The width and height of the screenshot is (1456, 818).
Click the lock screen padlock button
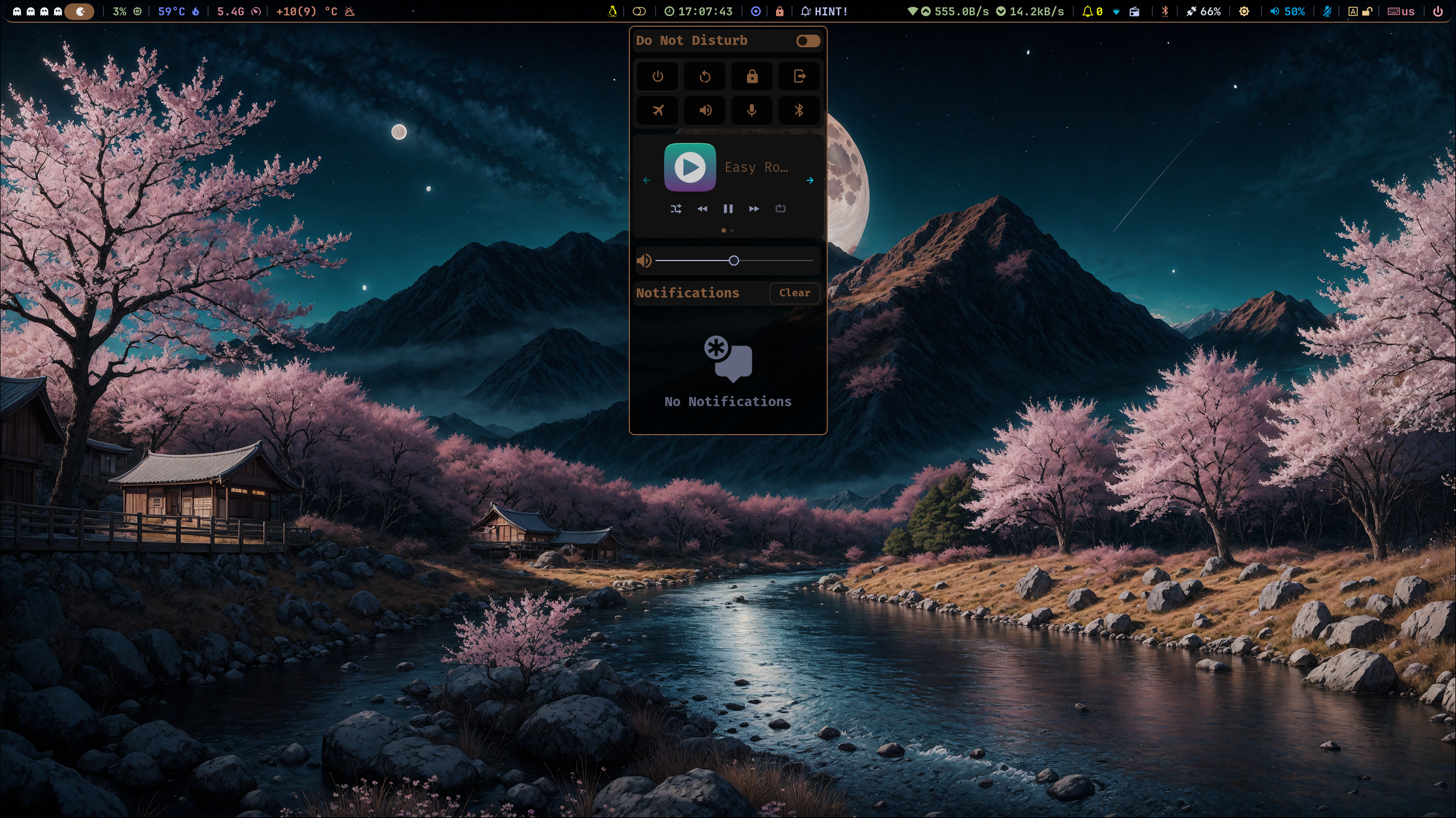(x=752, y=77)
